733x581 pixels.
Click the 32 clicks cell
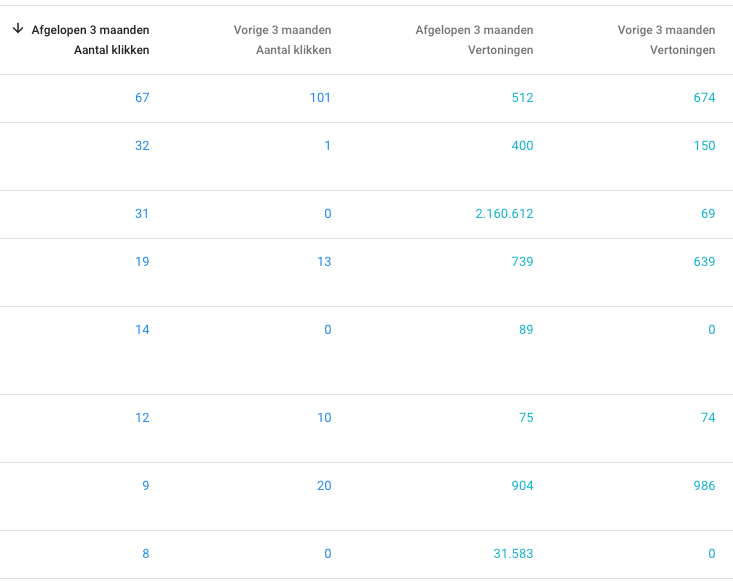click(142, 146)
